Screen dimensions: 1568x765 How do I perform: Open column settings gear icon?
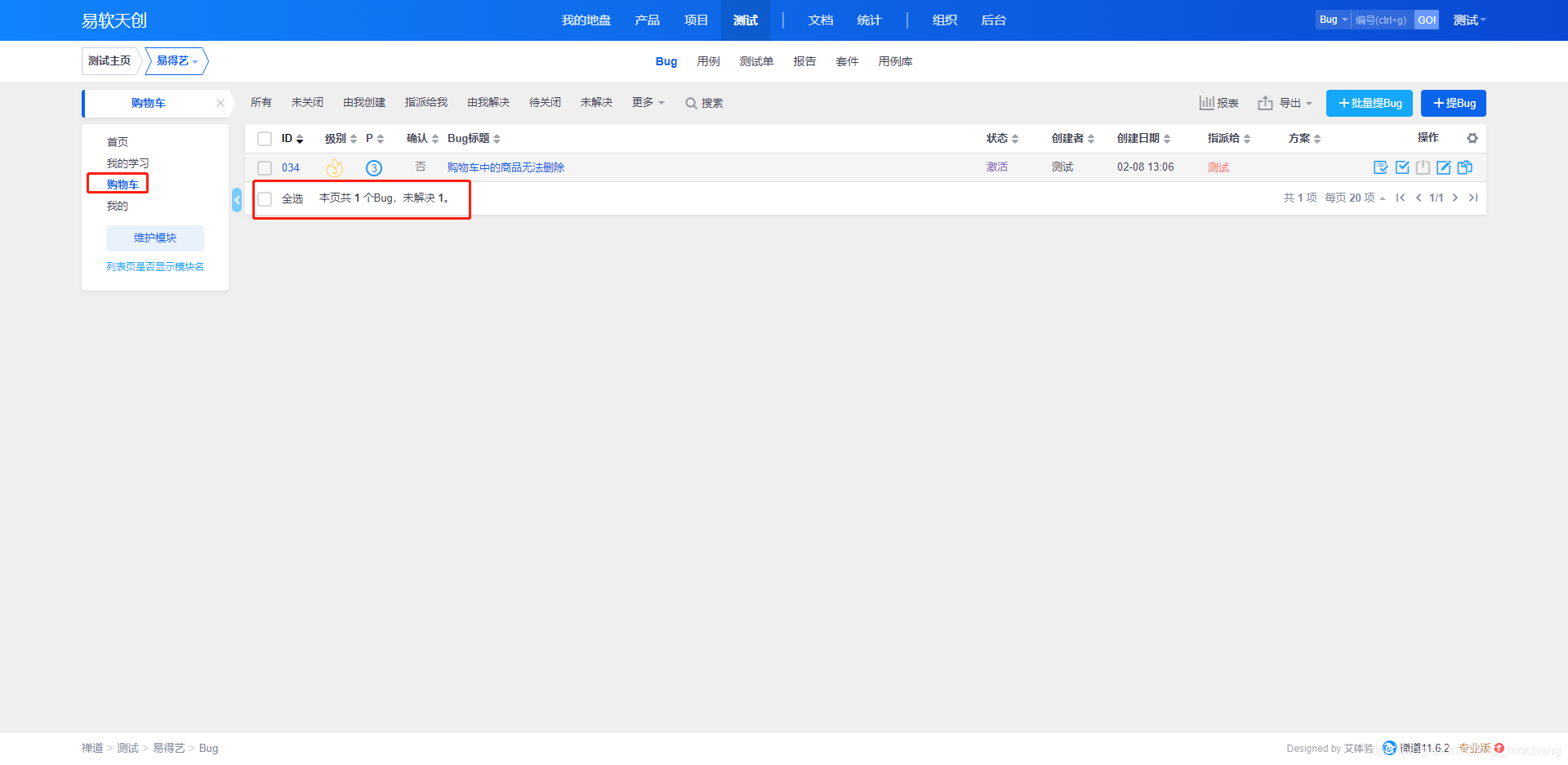[x=1472, y=138]
